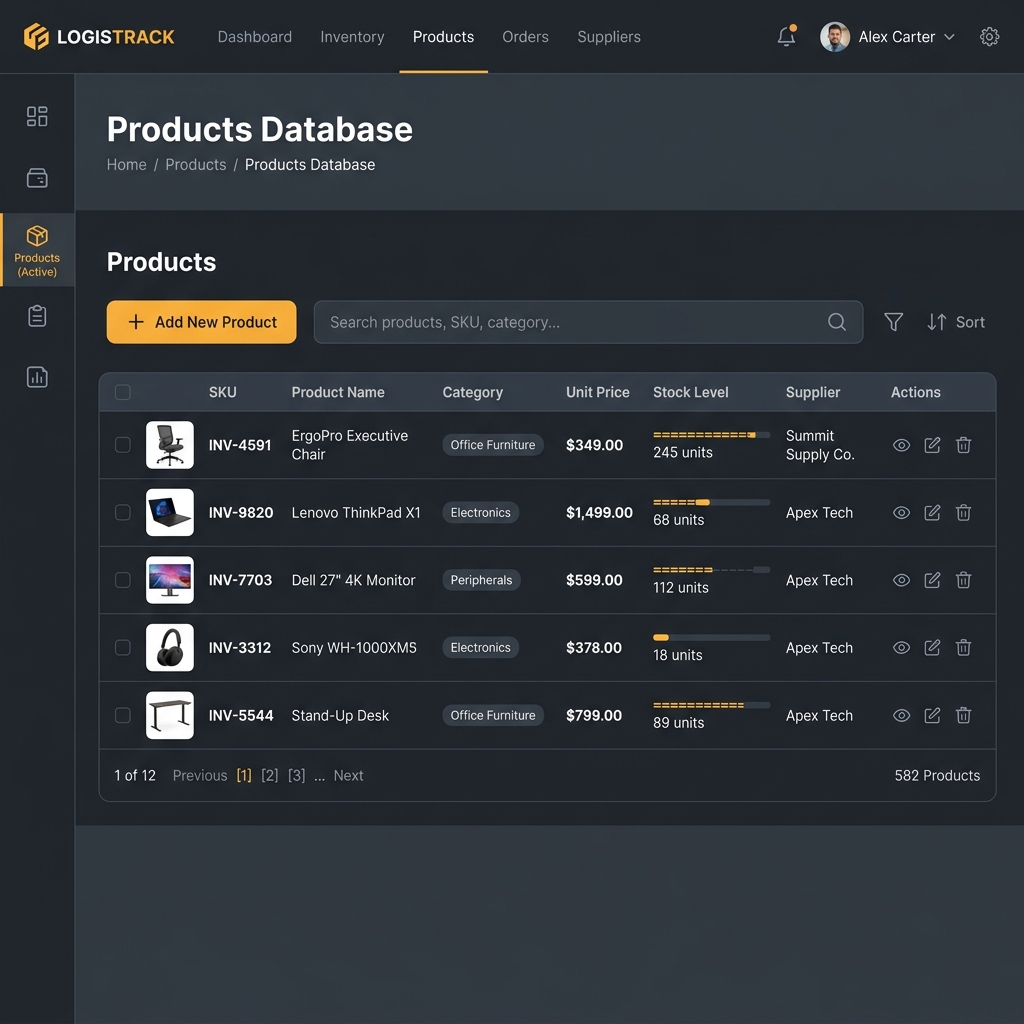
Task: Open the settings gear icon
Action: (989, 37)
